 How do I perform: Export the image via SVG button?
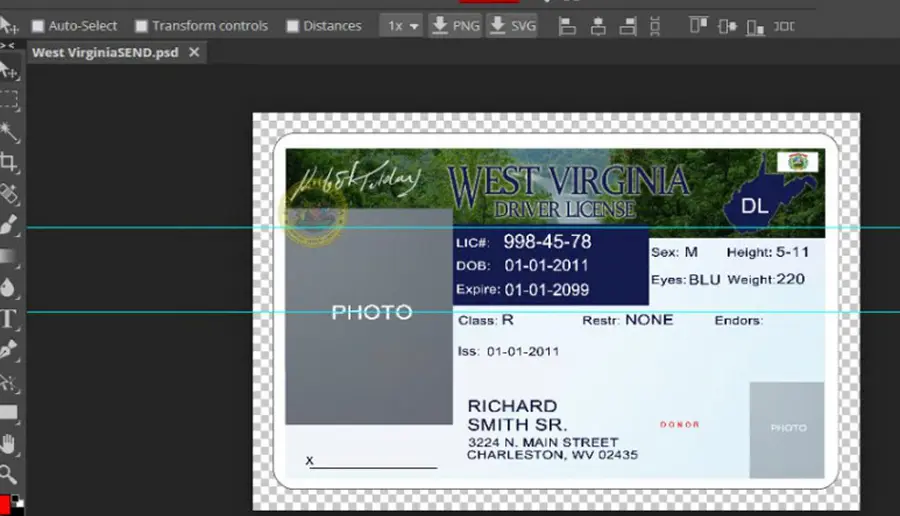tap(513, 26)
